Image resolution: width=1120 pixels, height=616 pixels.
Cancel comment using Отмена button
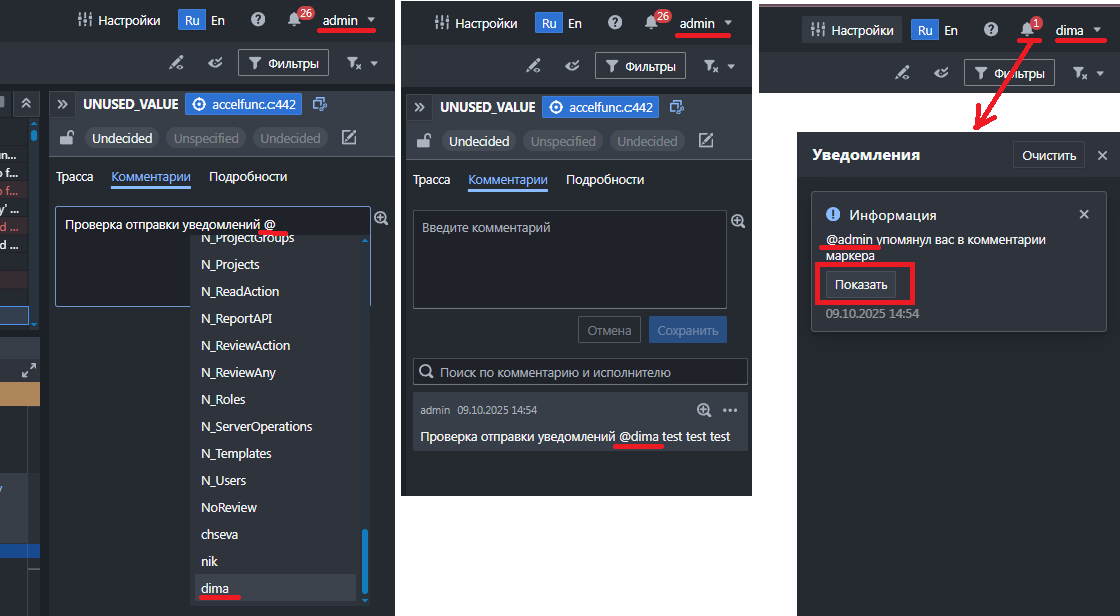(609, 330)
